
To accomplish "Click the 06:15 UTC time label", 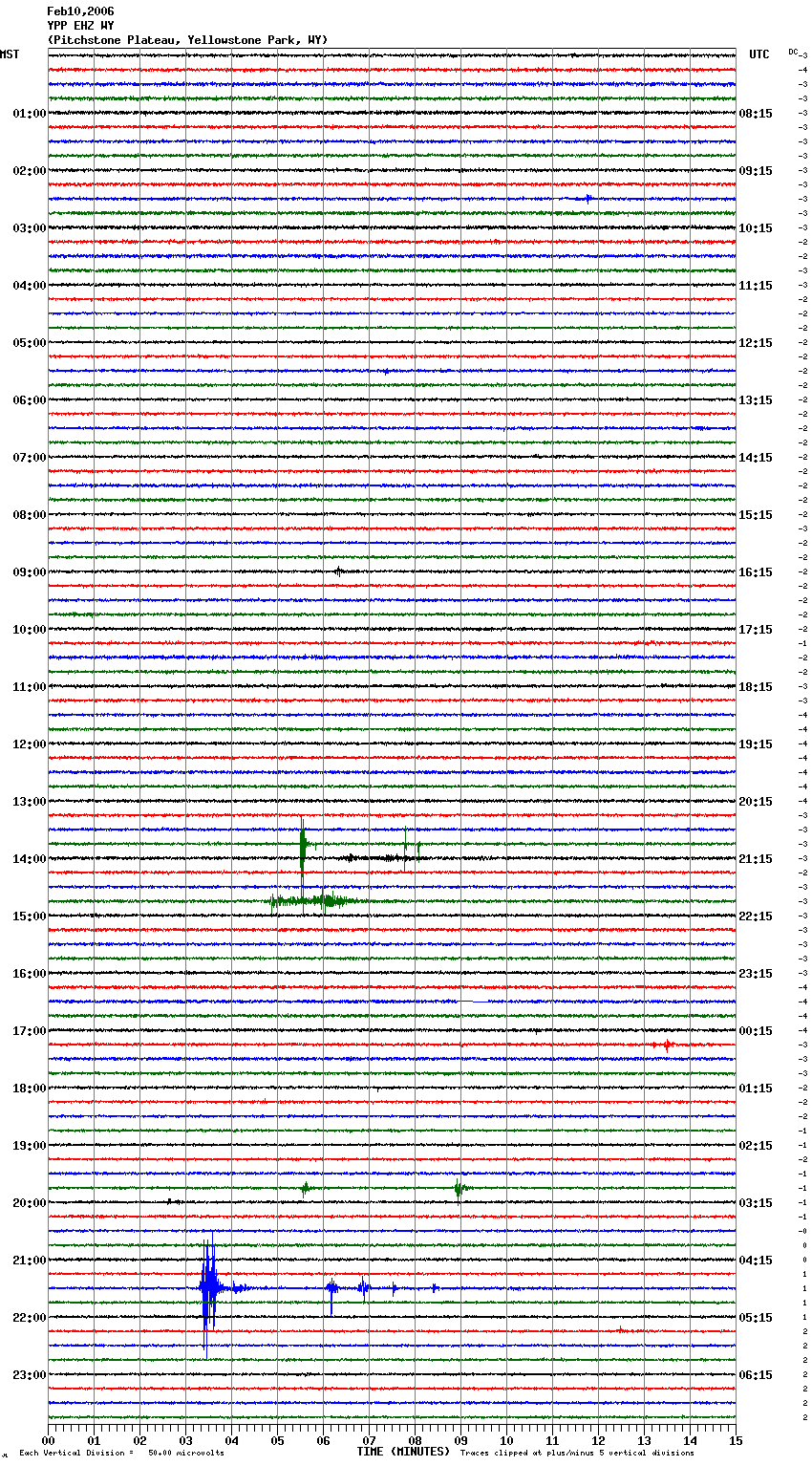I will 756,1375.
